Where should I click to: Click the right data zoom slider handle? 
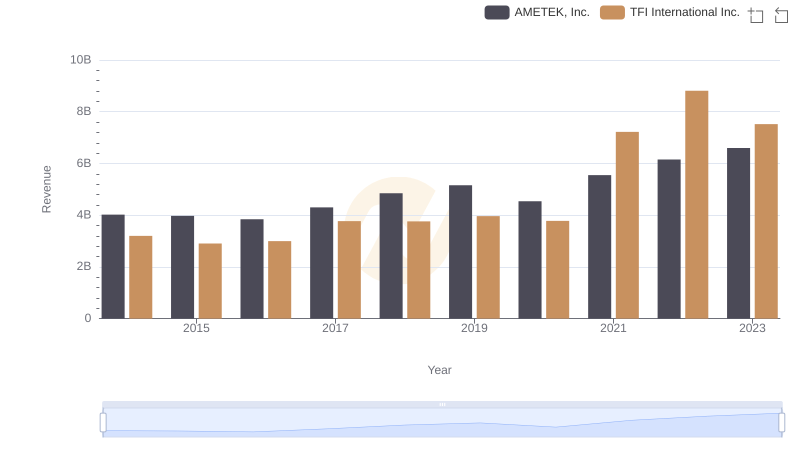(781, 423)
